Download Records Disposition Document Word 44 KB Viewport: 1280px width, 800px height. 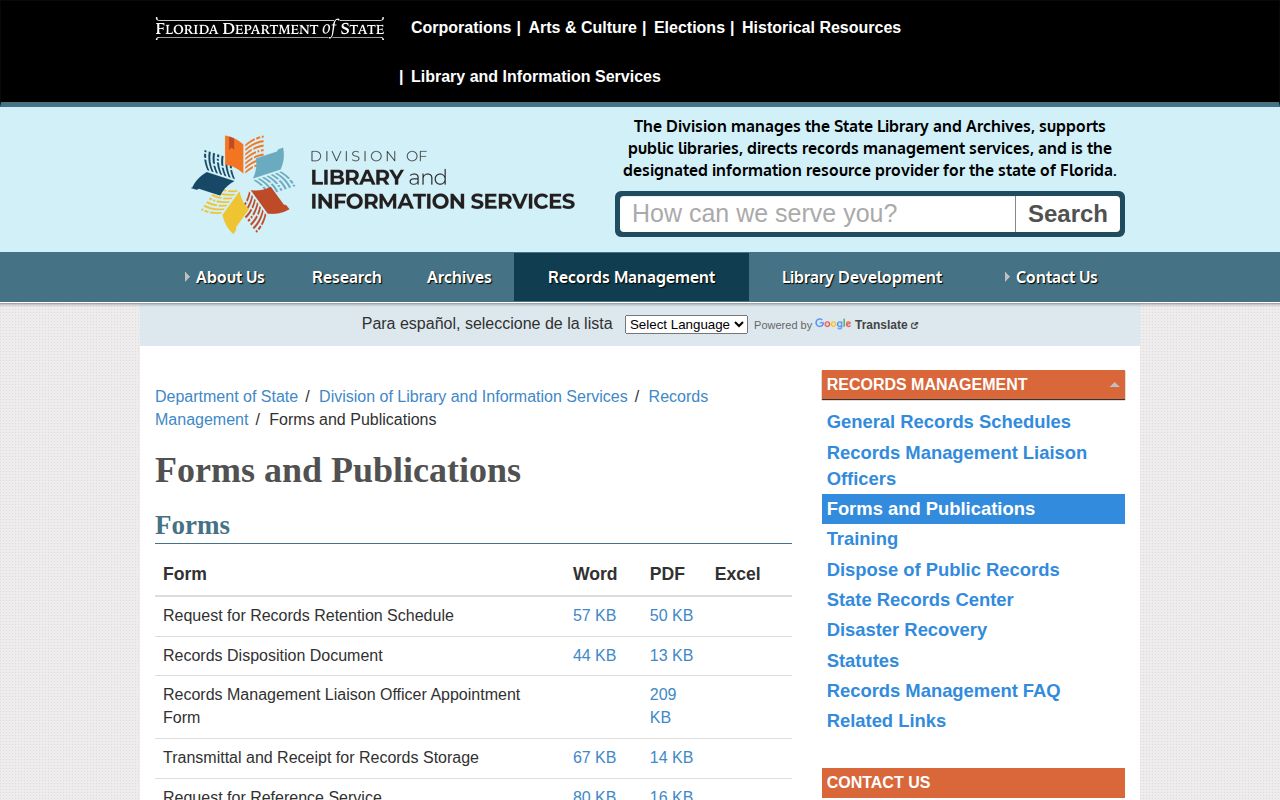594,656
